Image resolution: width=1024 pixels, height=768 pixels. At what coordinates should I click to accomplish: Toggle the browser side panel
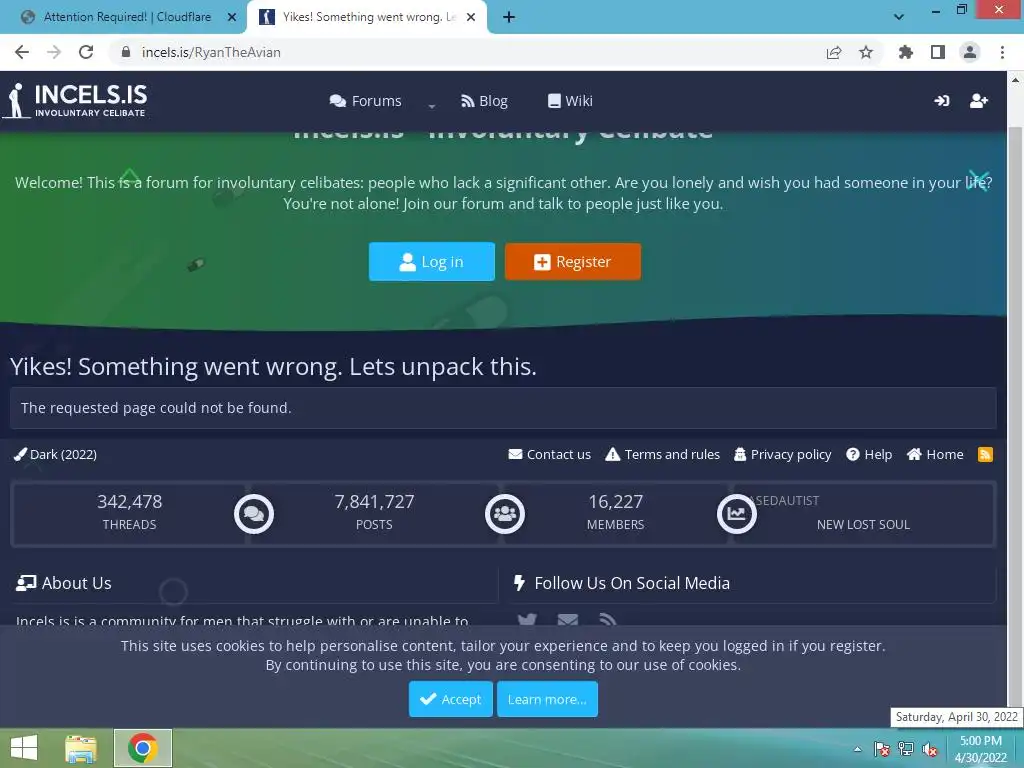(938, 52)
